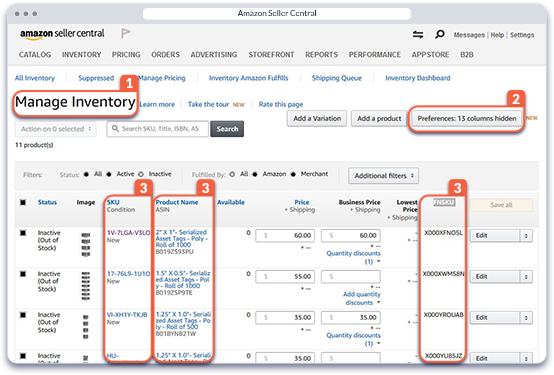Click Edit button for X000XFNOSL row
Image resolution: width=554 pixels, height=375 pixels.
pyautogui.click(x=495, y=235)
